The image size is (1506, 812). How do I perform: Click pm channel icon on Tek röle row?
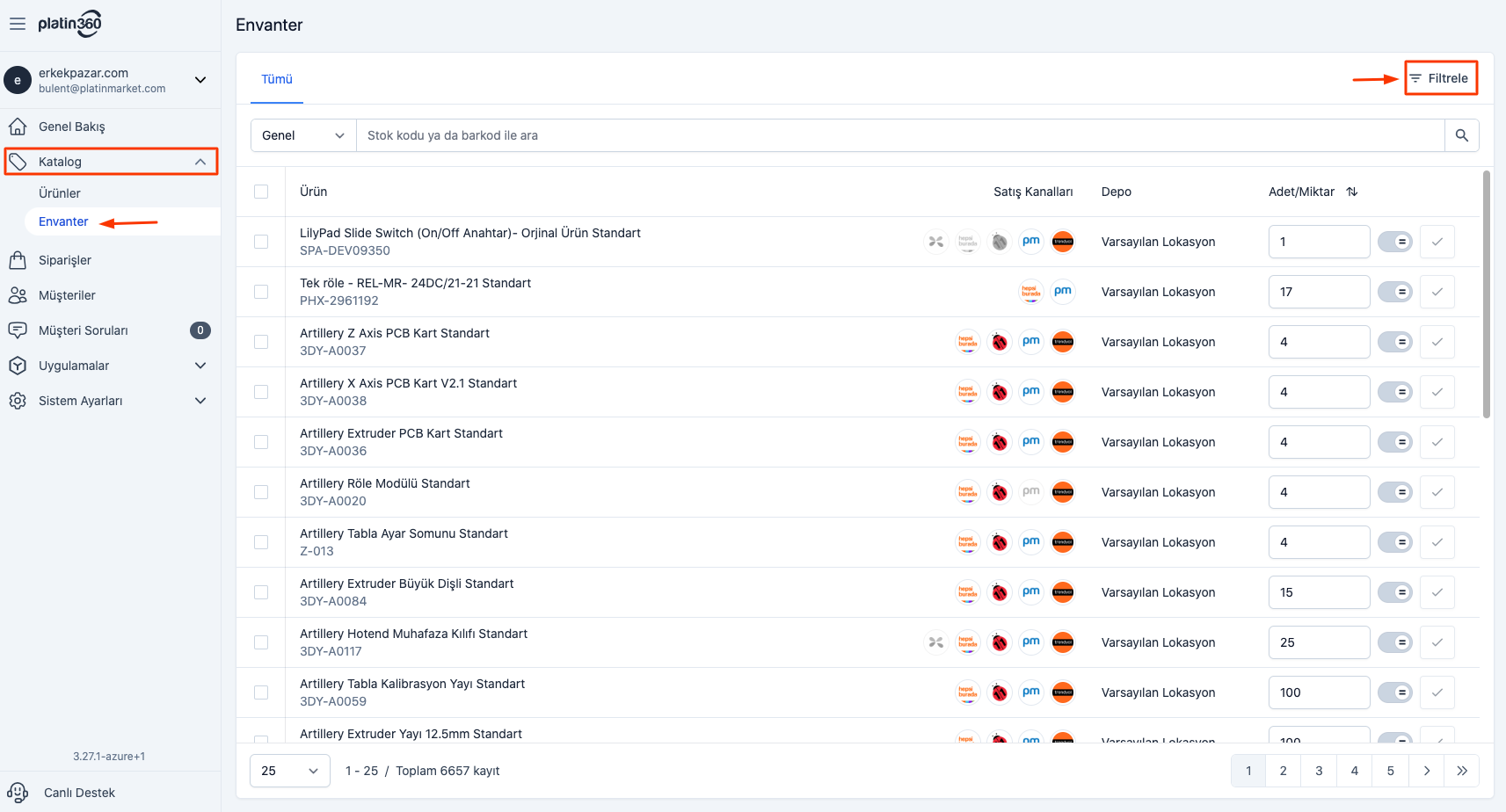pos(1063,292)
